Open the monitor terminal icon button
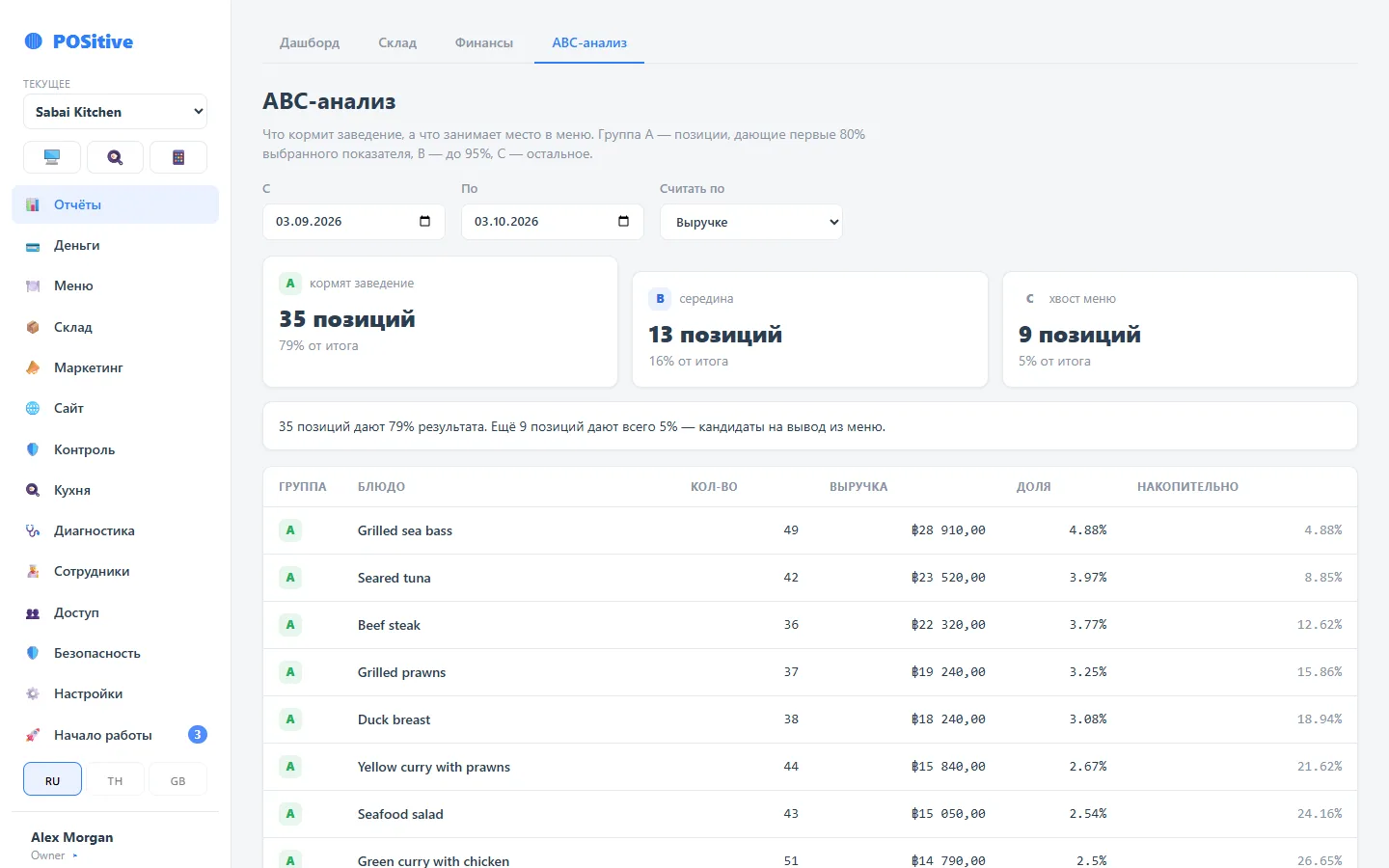The height and width of the screenshot is (868, 1389). [52, 157]
